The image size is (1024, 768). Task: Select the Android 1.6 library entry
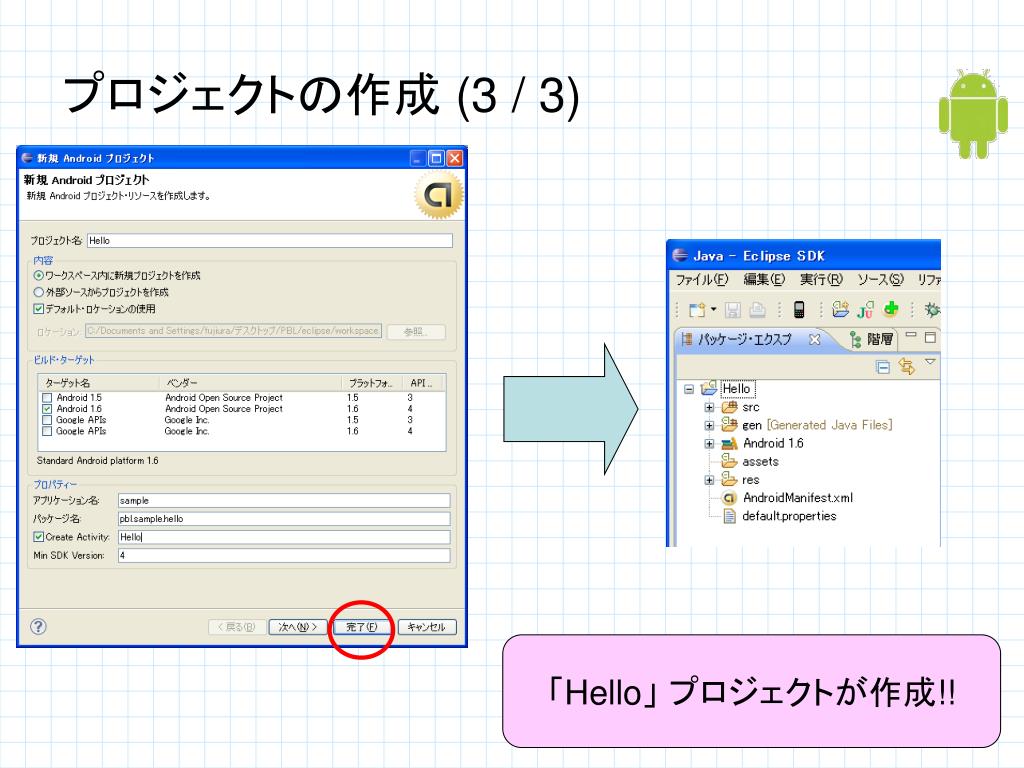point(773,443)
